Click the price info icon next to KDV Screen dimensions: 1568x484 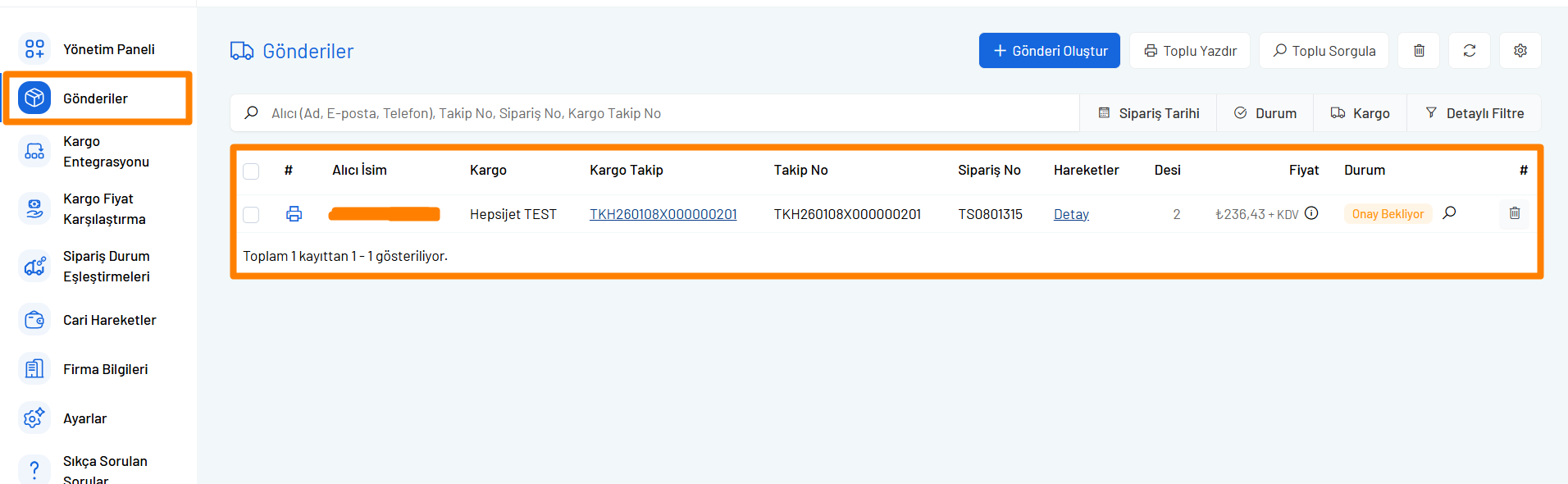[x=1311, y=213]
